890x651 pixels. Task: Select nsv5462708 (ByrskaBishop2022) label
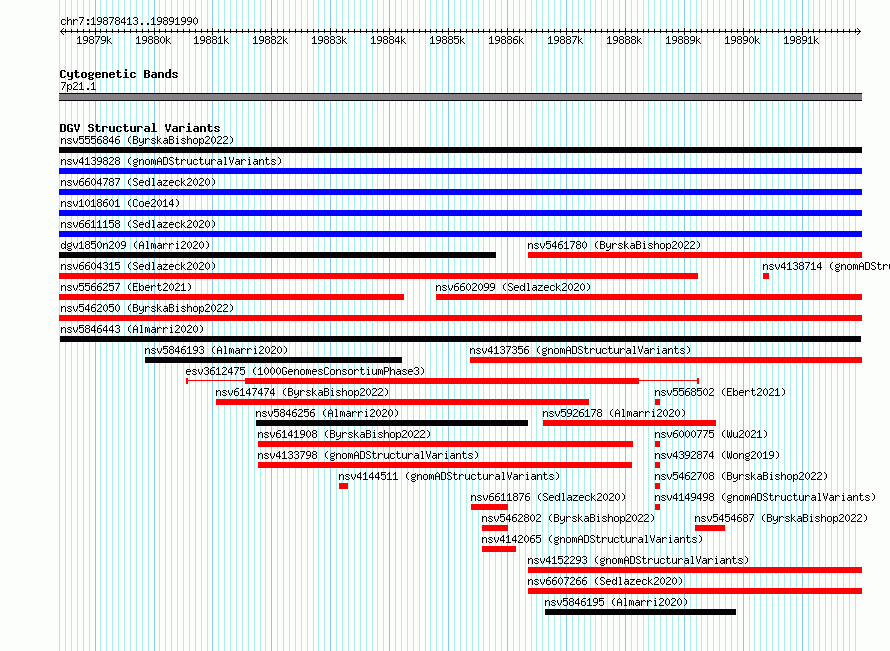pos(741,476)
